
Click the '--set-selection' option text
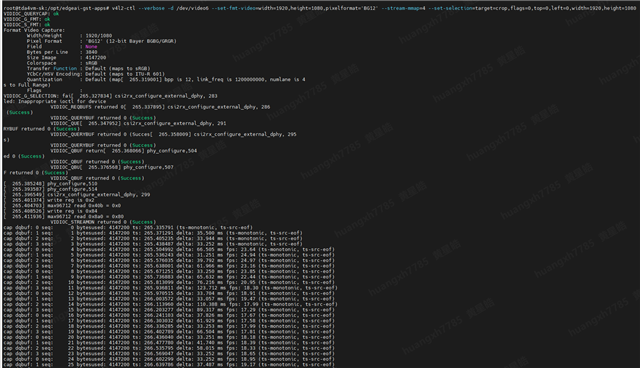pos(450,8)
